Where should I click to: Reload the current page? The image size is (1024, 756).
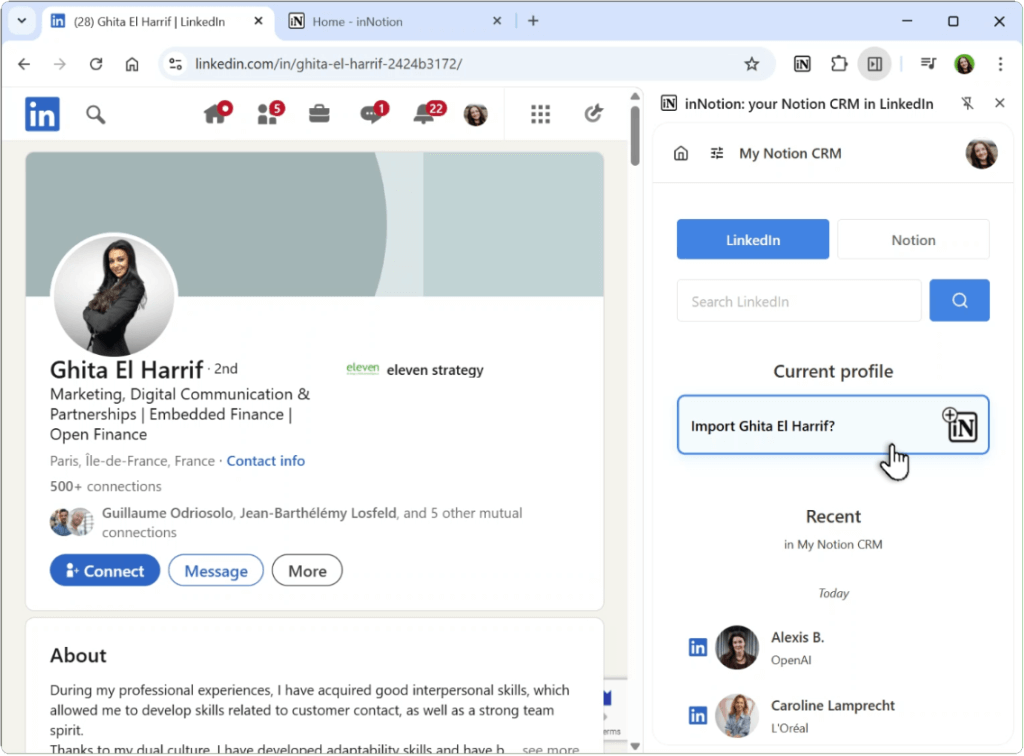coord(96,64)
